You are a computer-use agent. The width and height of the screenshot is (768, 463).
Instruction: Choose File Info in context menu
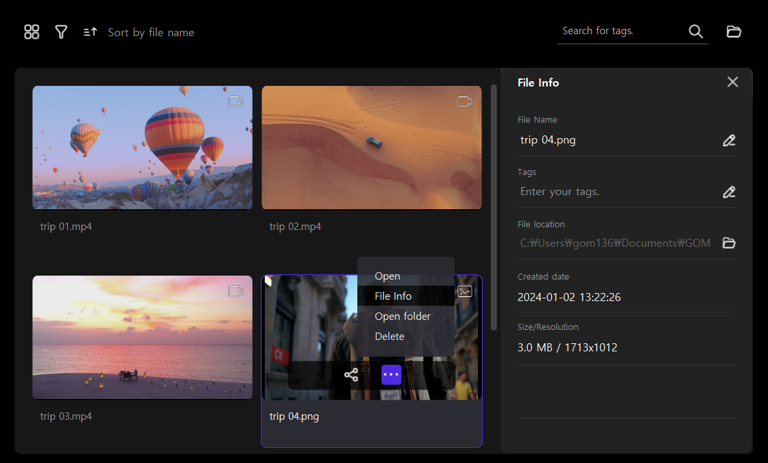point(393,296)
